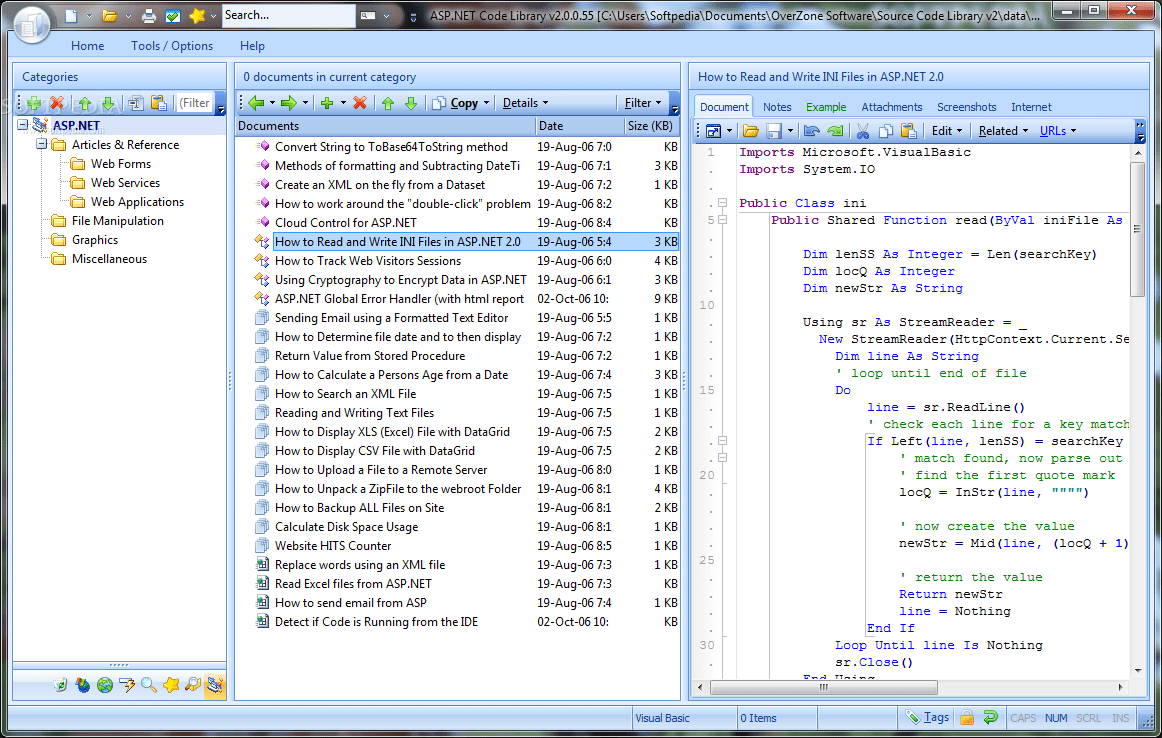
Task: Click the Tags button in status bar
Action: tap(928, 717)
